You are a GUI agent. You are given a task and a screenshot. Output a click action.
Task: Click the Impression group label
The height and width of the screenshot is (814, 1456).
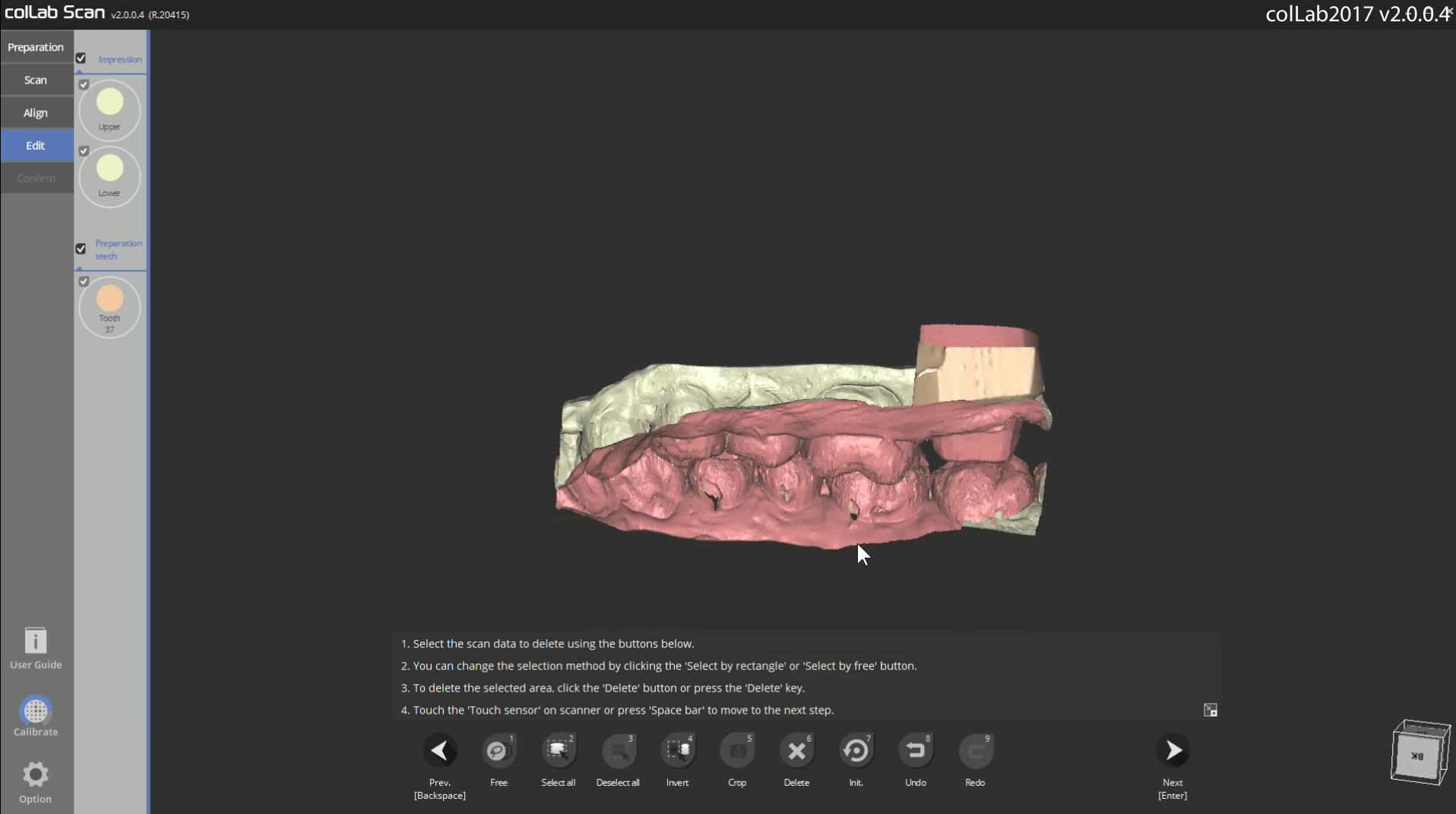pos(120,59)
